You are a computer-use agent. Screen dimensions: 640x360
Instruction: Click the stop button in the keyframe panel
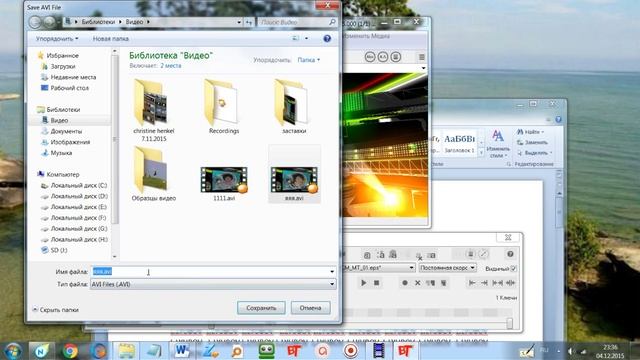[x=376, y=282]
